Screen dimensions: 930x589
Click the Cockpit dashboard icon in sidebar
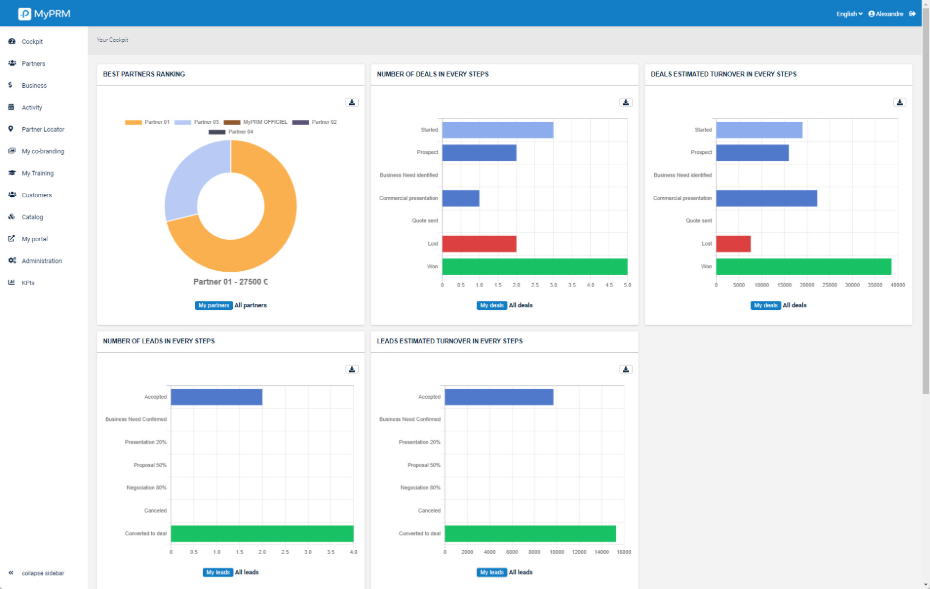coord(11,42)
